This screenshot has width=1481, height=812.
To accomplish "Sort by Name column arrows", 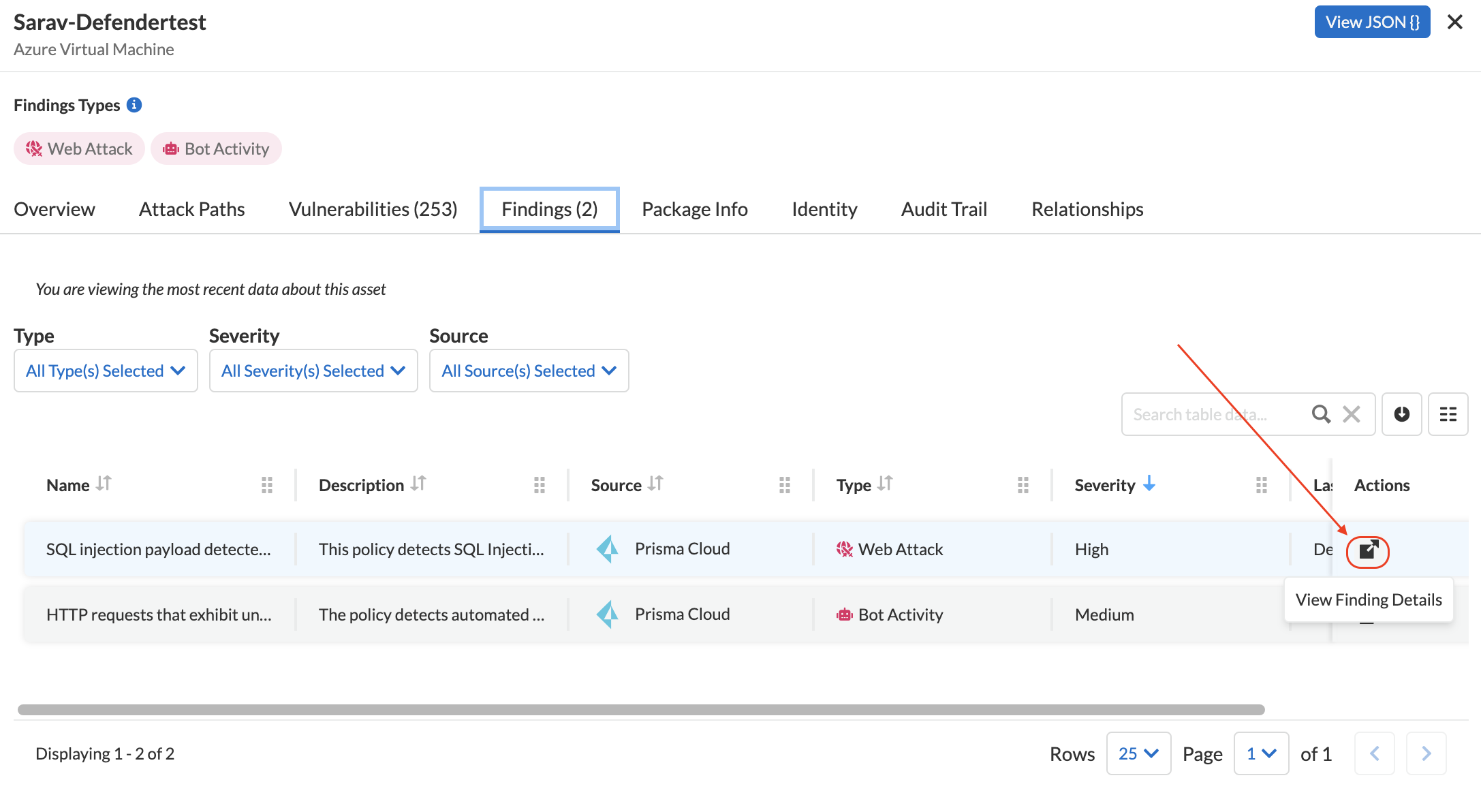I will (104, 484).
